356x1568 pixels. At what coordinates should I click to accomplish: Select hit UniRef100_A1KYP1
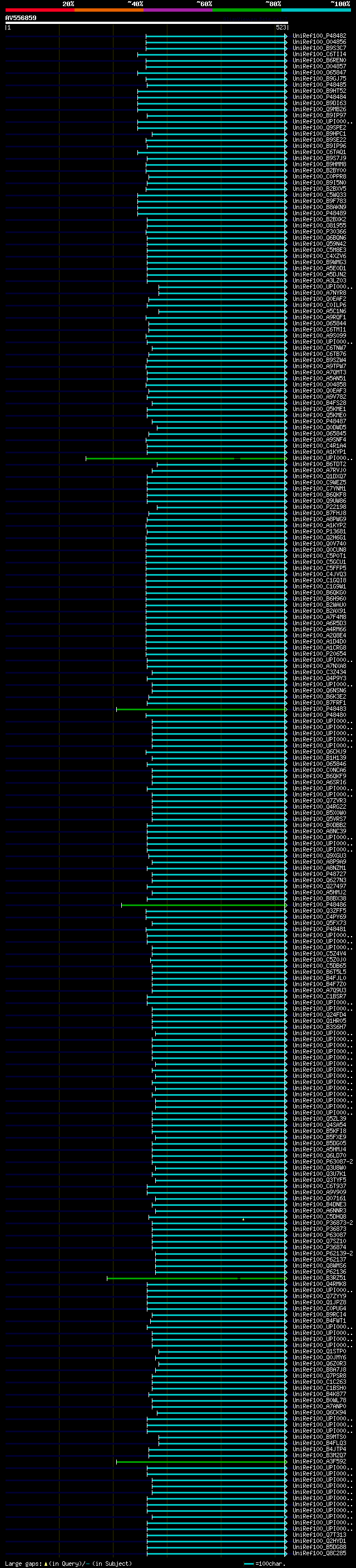(319, 452)
